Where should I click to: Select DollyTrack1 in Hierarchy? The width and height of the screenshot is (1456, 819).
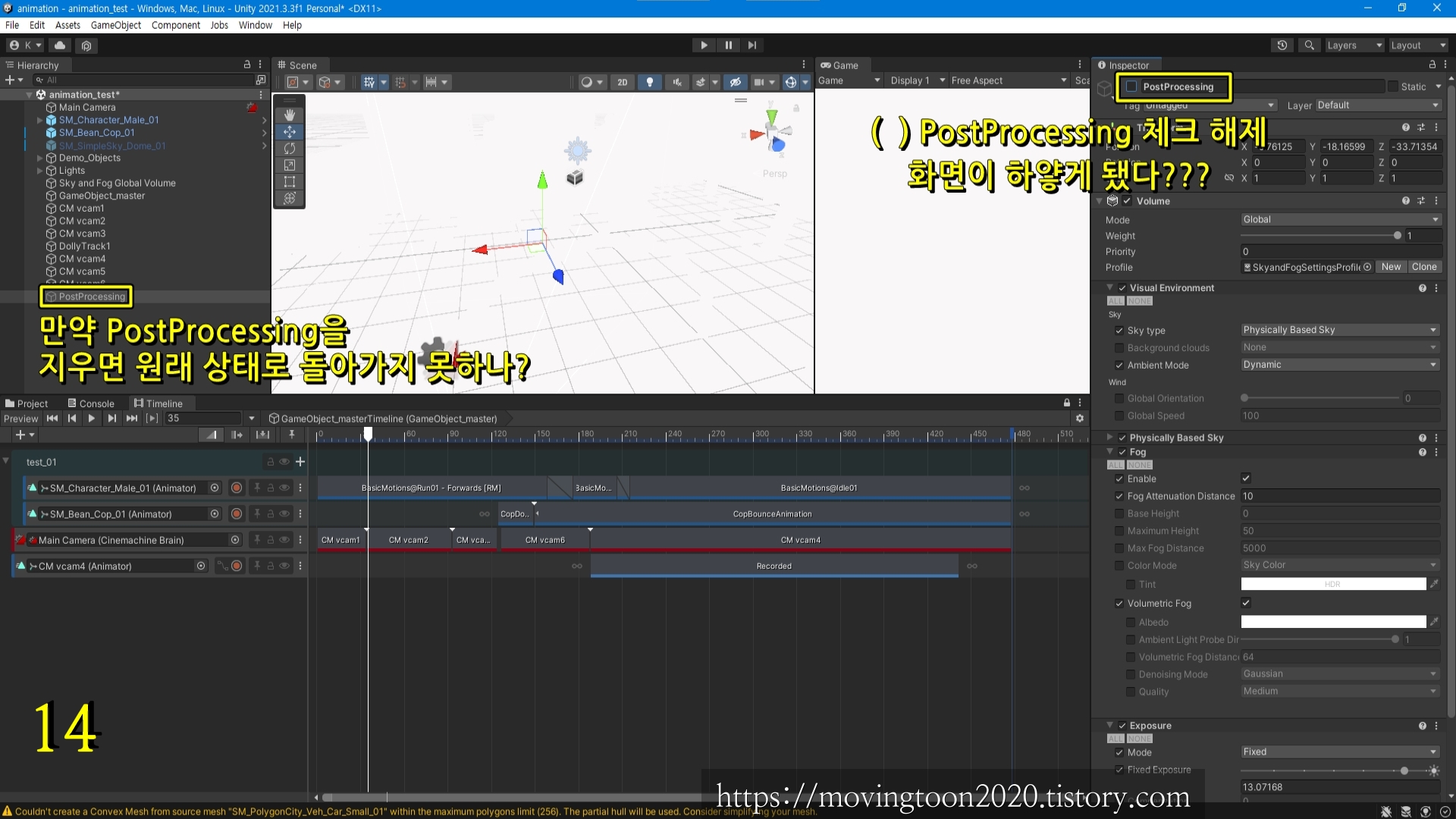pyautogui.click(x=84, y=246)
